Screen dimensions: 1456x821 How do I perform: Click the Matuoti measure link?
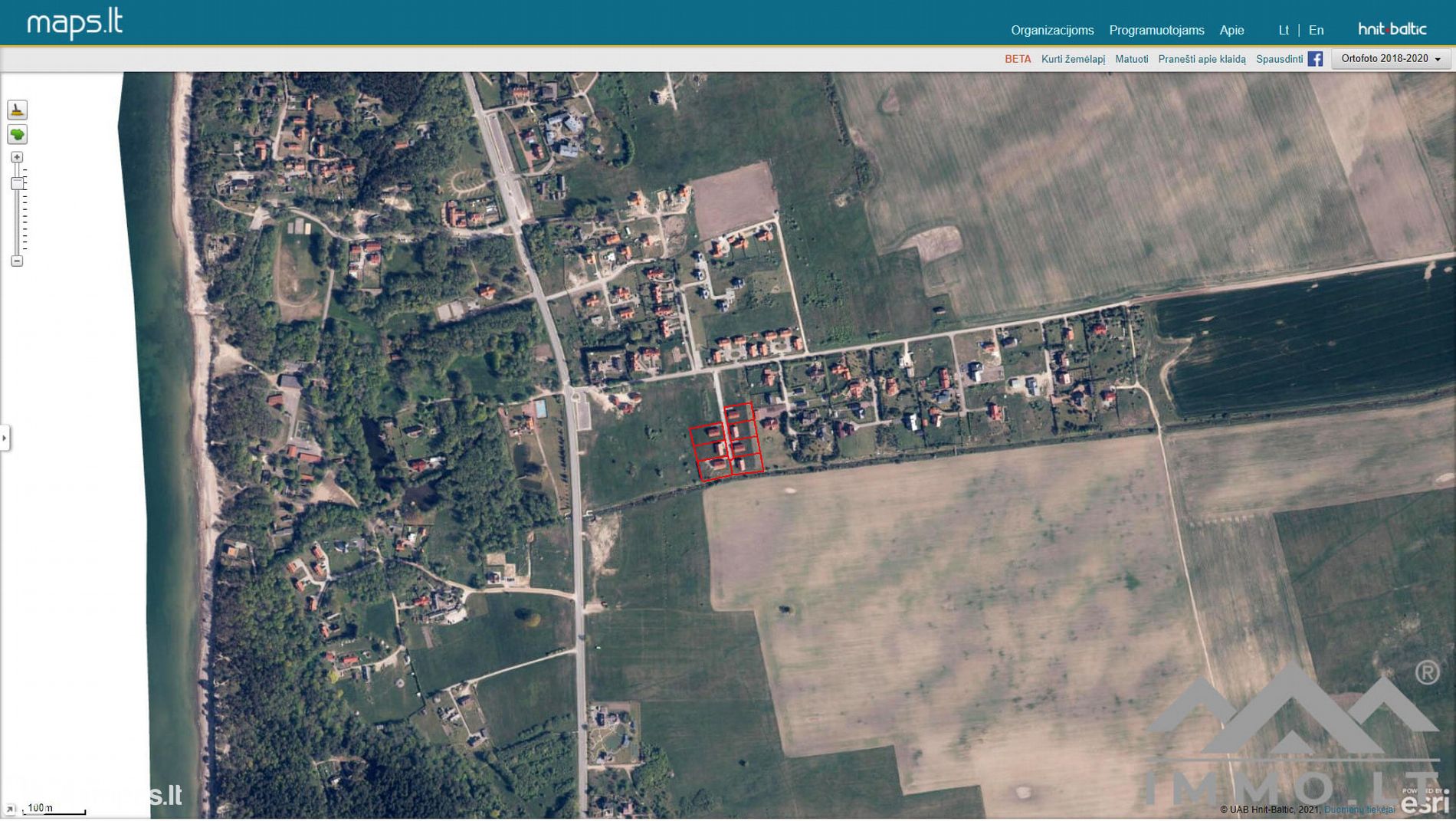pos(1131,59)
